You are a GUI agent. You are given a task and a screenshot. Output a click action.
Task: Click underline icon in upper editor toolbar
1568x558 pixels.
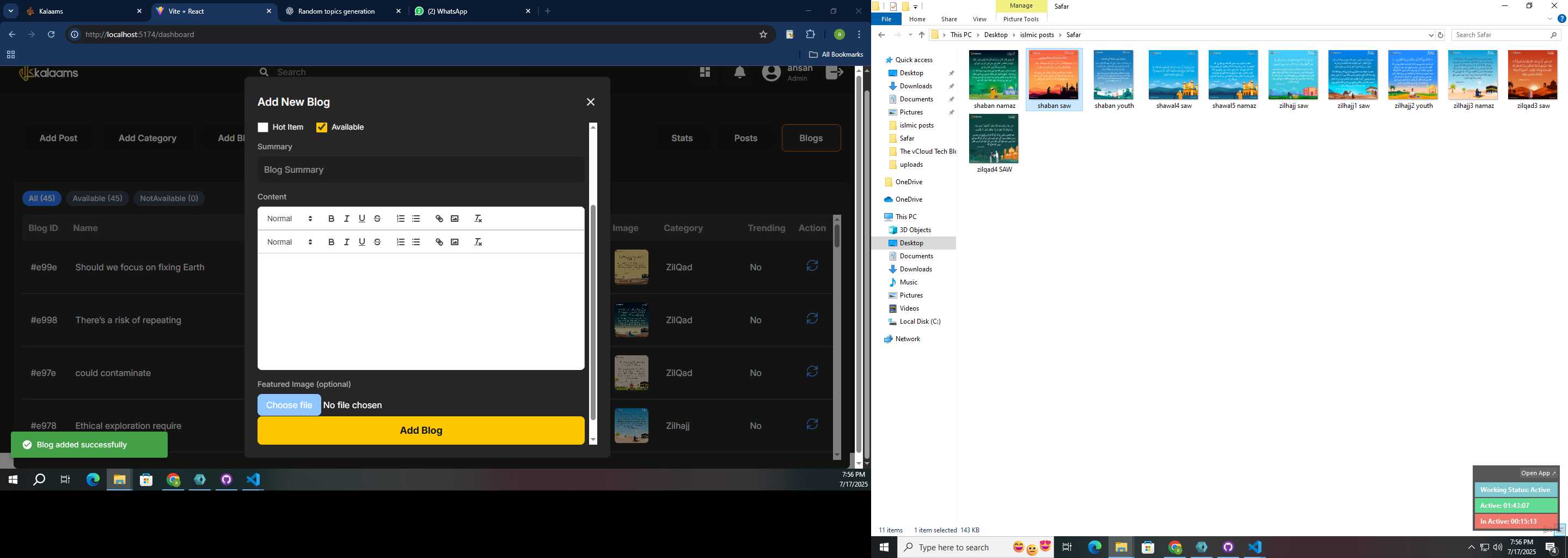point(362,219)
